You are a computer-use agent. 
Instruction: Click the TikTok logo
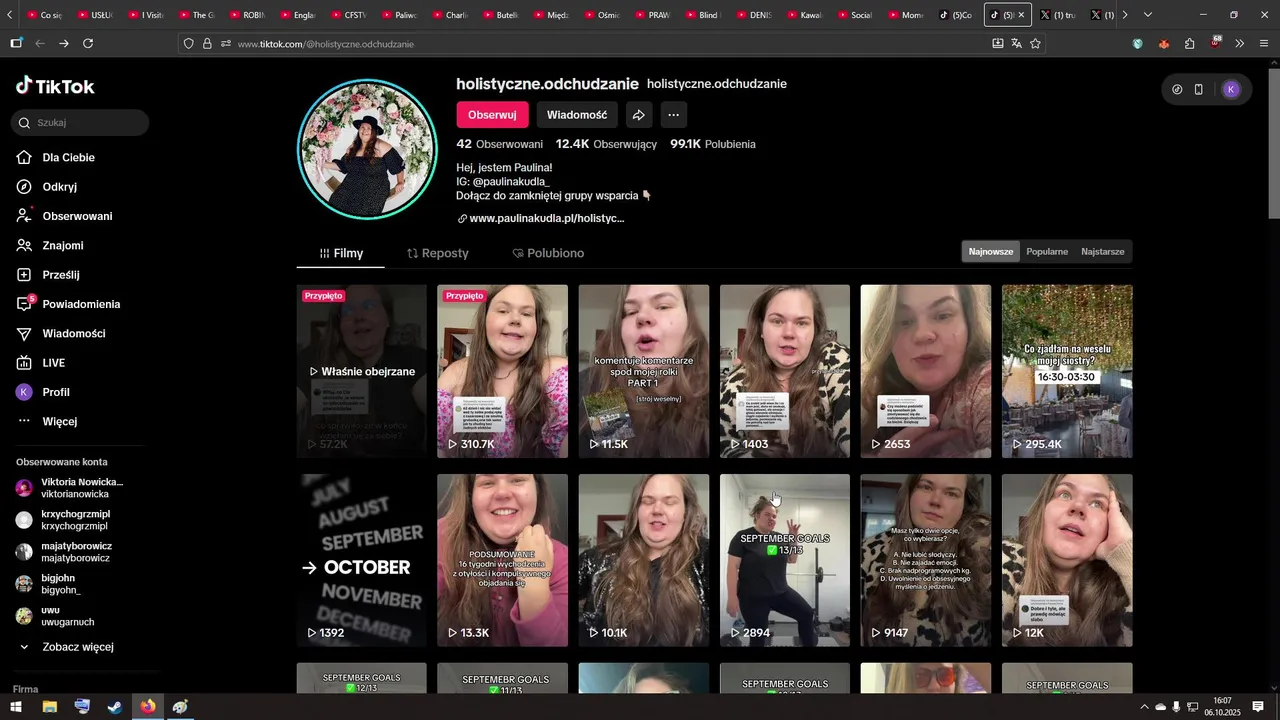55,86
